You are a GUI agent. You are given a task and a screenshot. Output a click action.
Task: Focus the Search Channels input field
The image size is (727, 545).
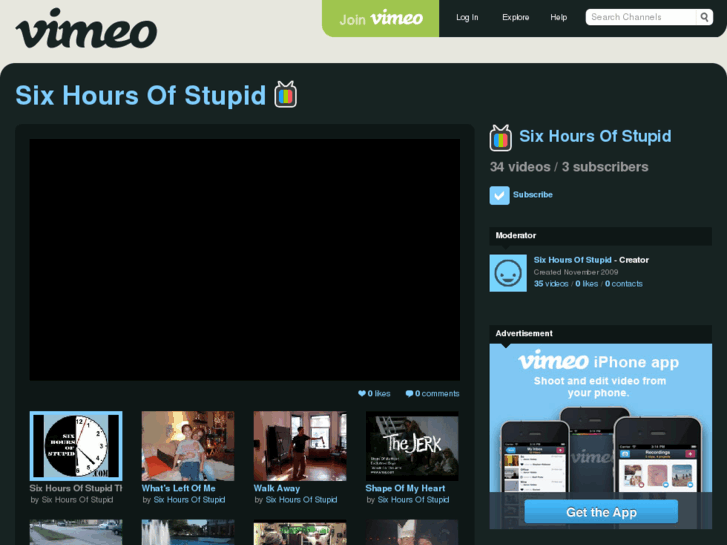pos(641,17)
